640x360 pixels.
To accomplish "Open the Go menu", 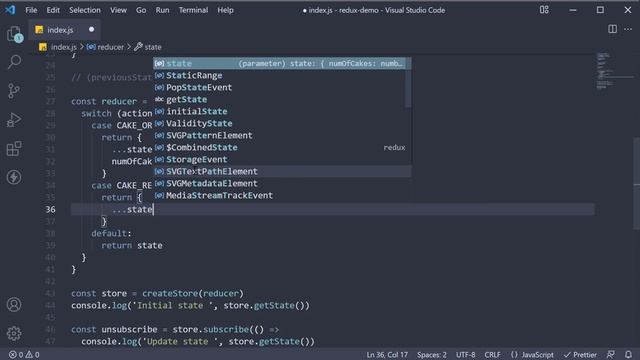I will [x=141, y=10].
